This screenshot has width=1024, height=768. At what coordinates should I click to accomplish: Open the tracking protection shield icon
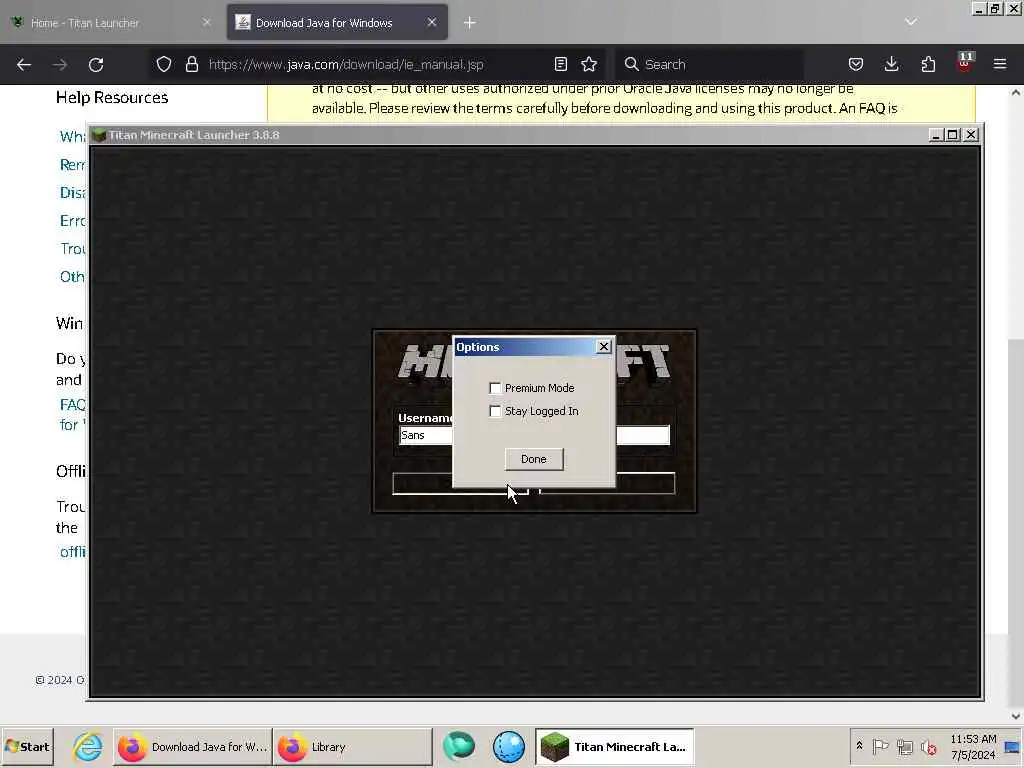pos(164,64)
